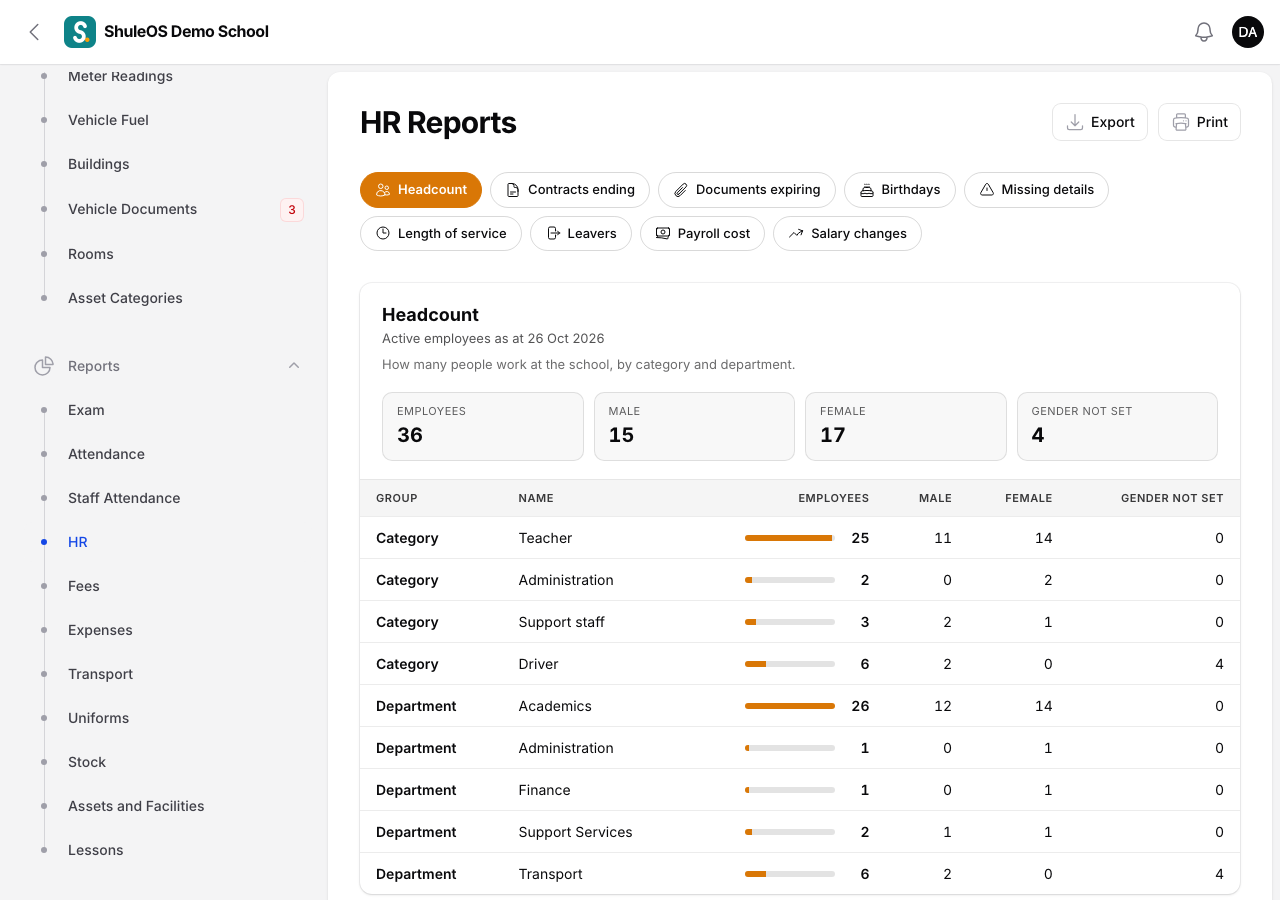Open Vehicle Fuel in sidebar
The width and height of the screenshot is (1280, 900).
tap(108, 120)
